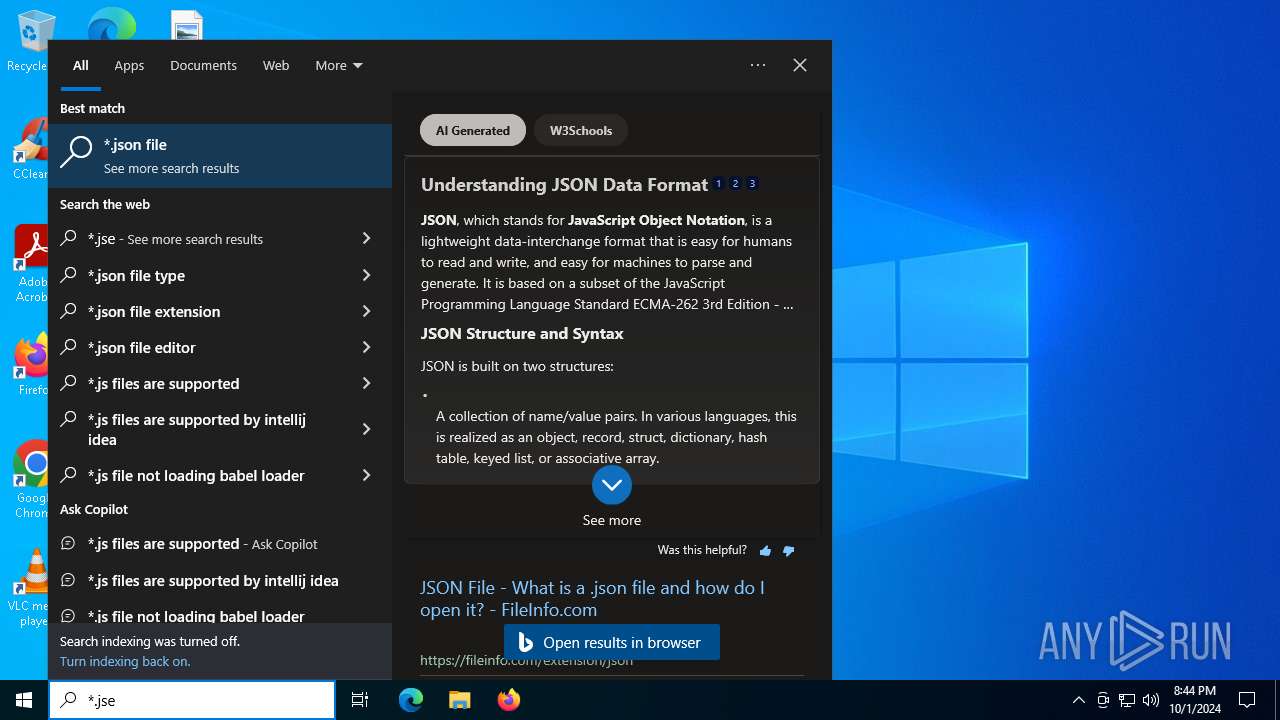1280x720 pixels.
Task: Expand arrow for *.jse search result
Action: coord(366,239)
